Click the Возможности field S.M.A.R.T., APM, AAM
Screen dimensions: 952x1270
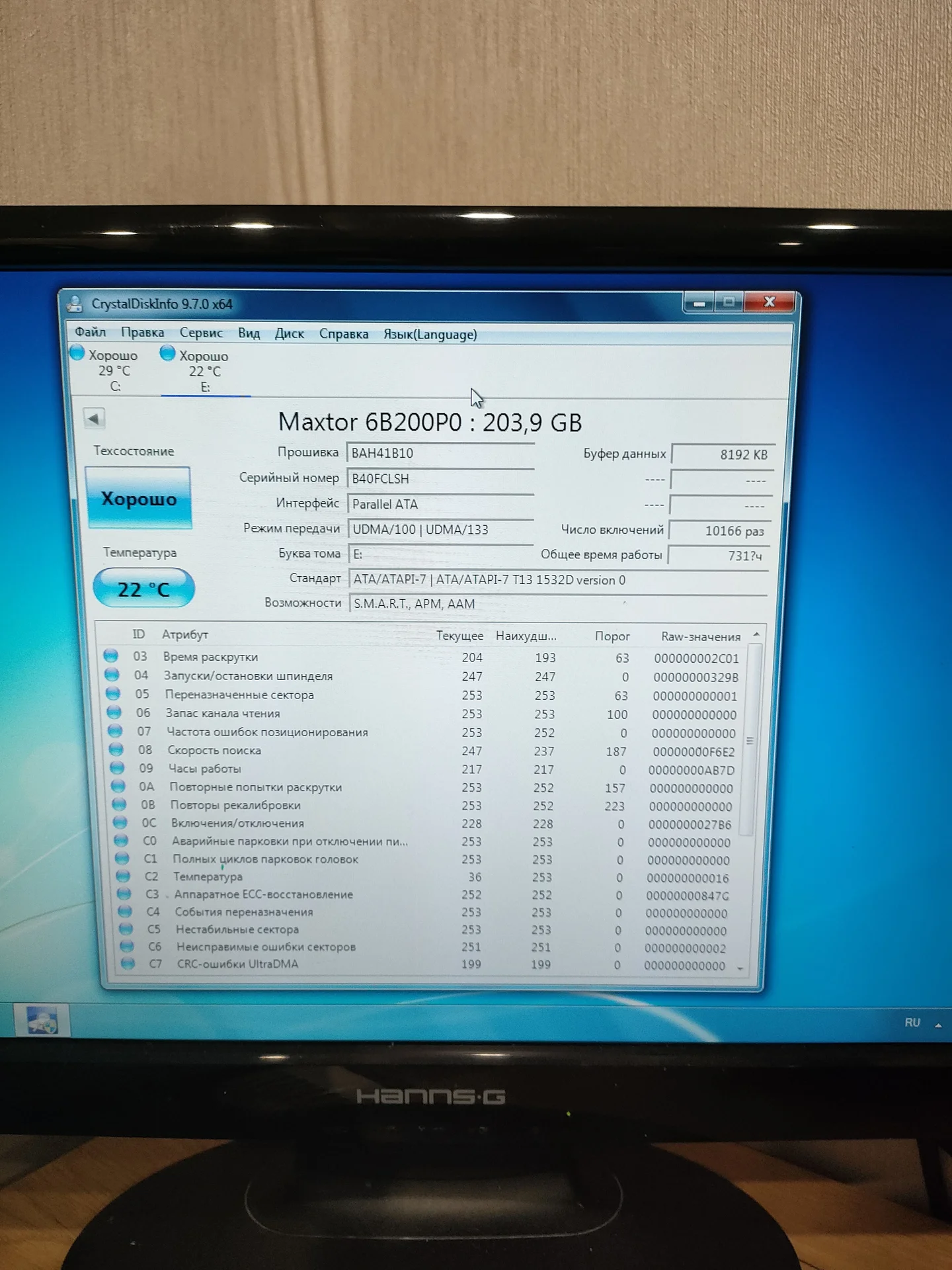point(558,604)
